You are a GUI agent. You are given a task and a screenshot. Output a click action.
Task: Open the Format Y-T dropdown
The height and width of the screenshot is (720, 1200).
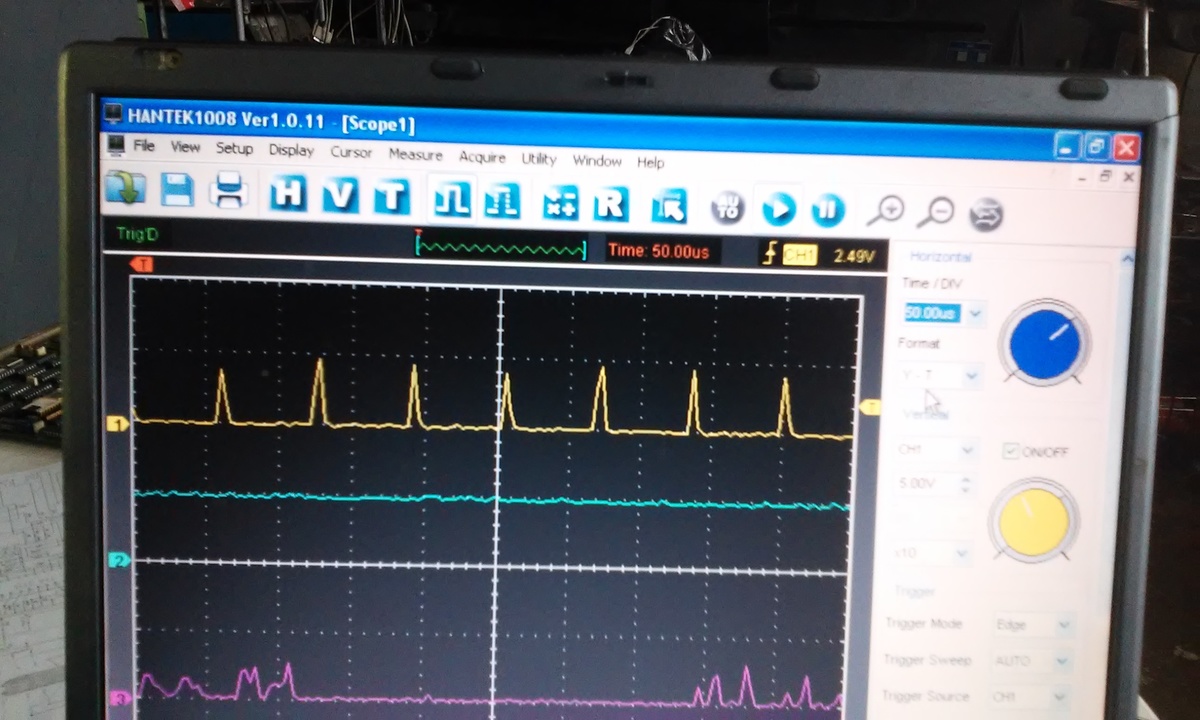(970, 376)
